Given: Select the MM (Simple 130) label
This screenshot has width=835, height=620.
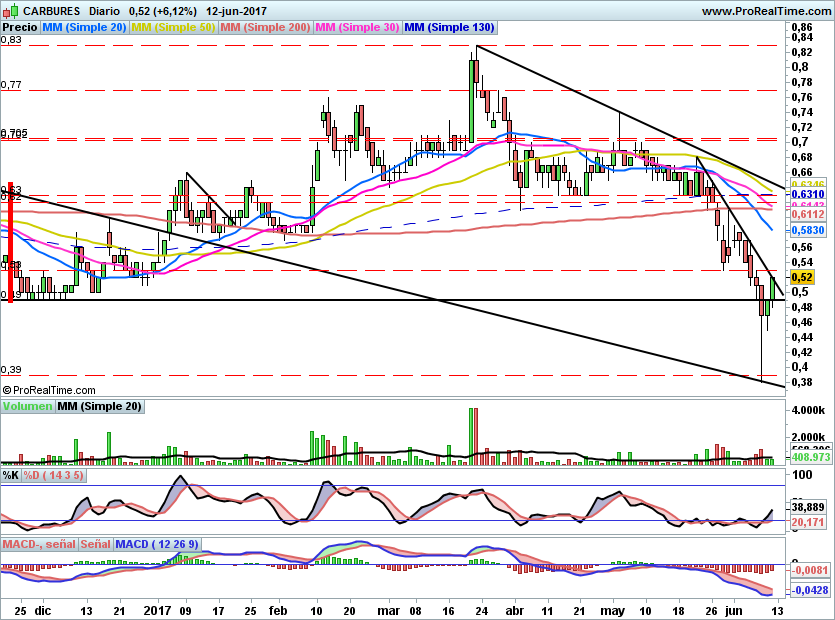Looking at the screenshot, I should [x=449, y=27].
